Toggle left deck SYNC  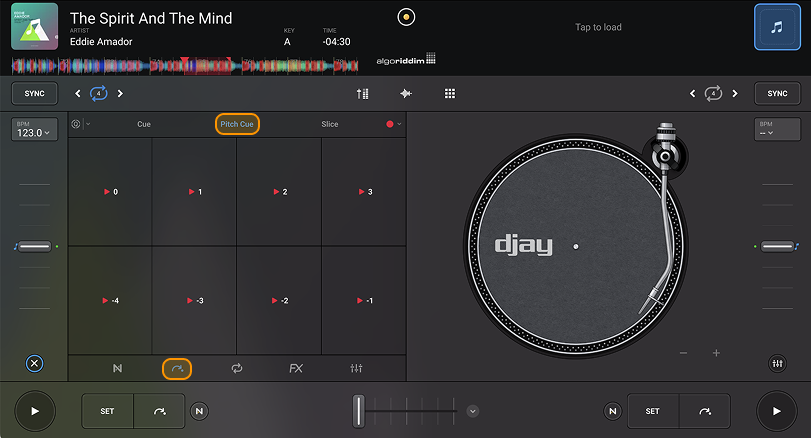[34, 93]
